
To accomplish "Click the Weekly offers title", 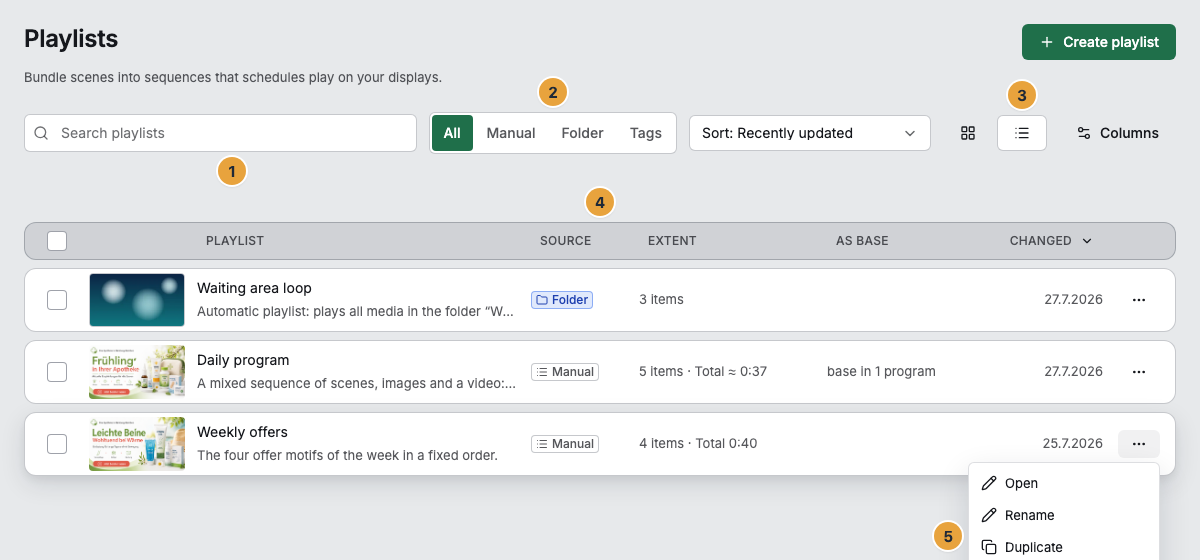I will [x=242, y=432].
